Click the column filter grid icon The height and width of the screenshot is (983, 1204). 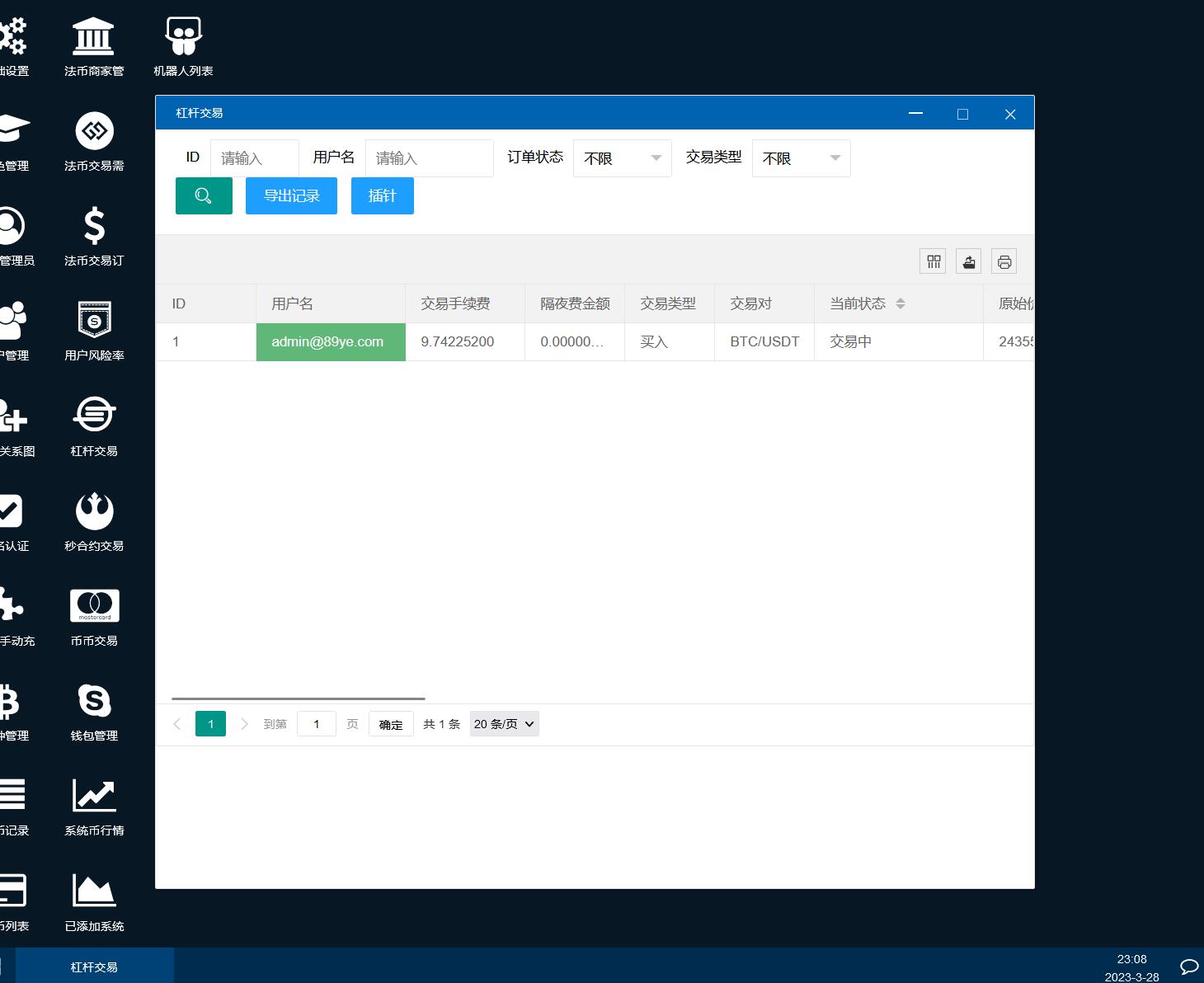(933, 261)
